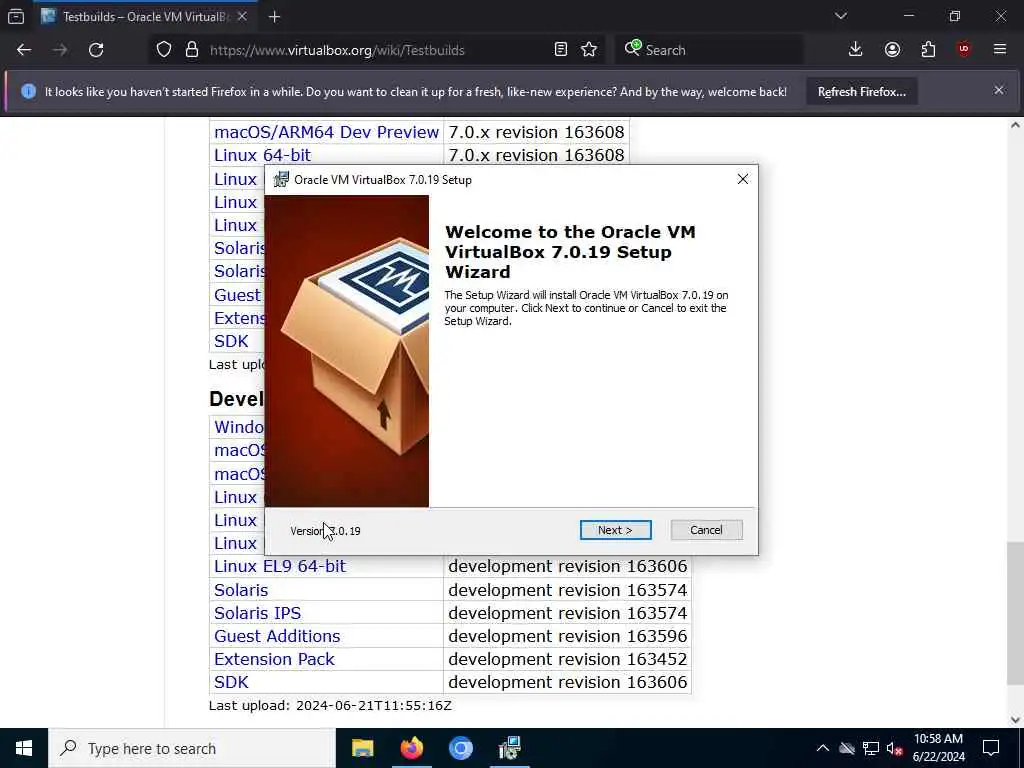
Task: Show hidden system tray icons
Action: pyautogui.click(x=823, y=748)
